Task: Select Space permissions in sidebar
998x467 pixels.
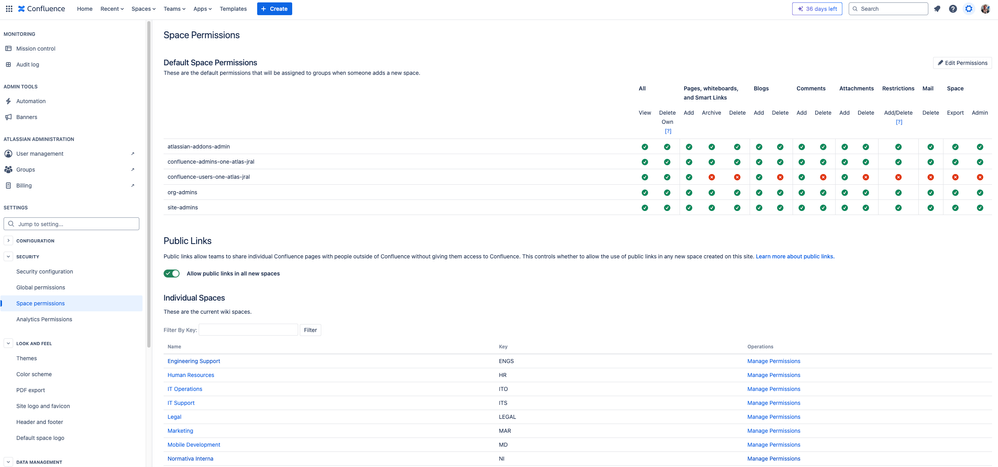Action: click(71, 303)
